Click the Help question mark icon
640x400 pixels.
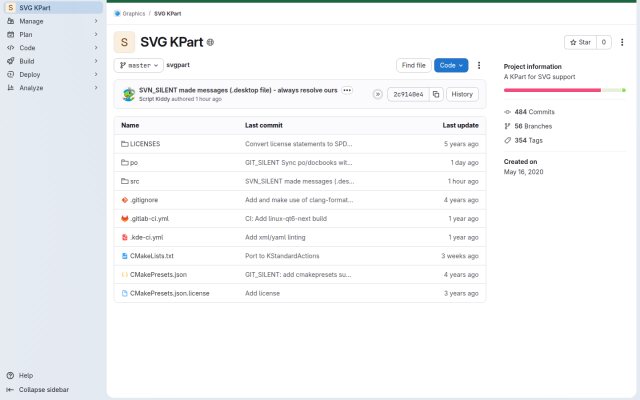click(x=11, y=376)
